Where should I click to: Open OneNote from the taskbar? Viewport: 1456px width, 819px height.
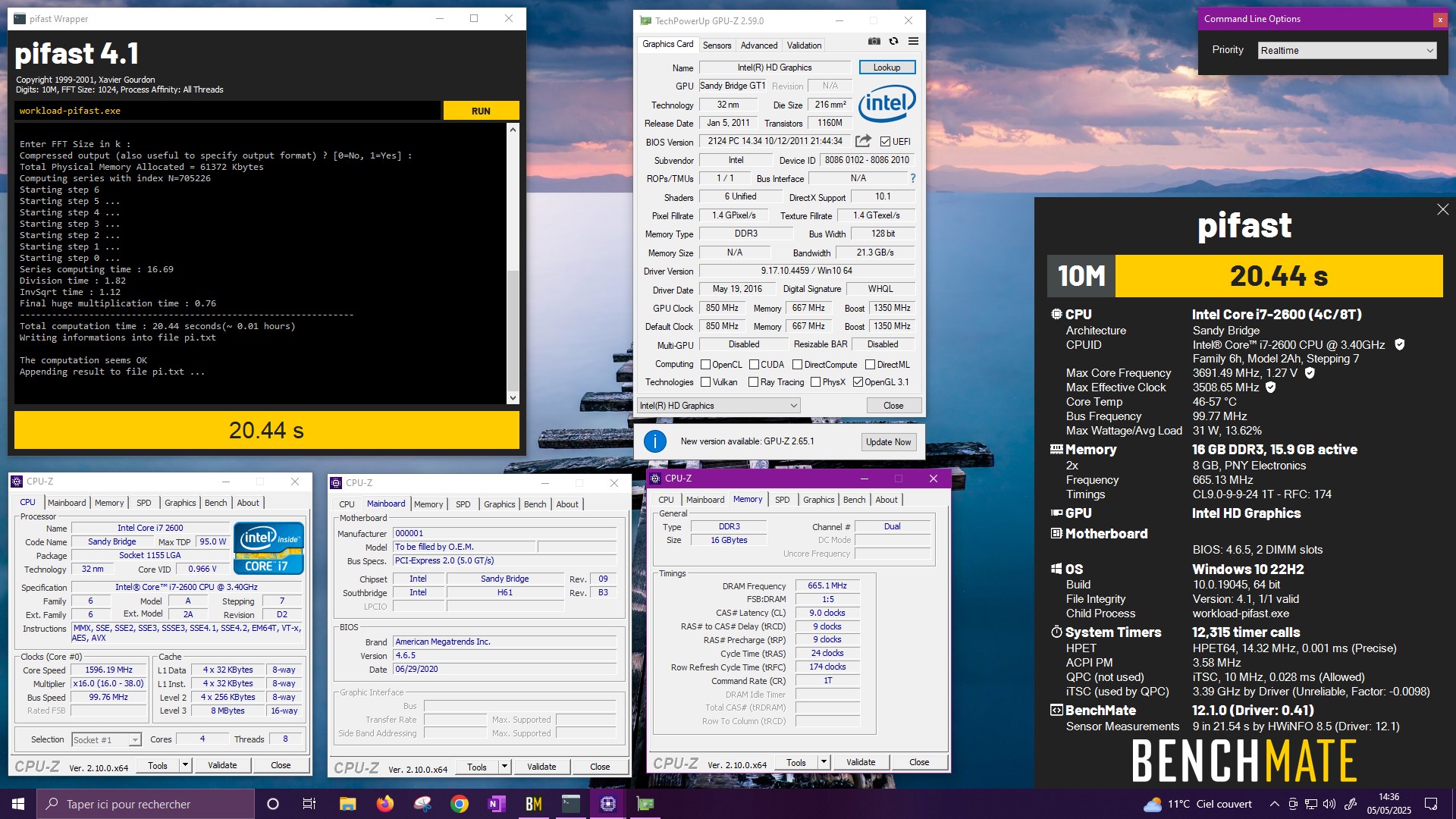tap(497, 804)
